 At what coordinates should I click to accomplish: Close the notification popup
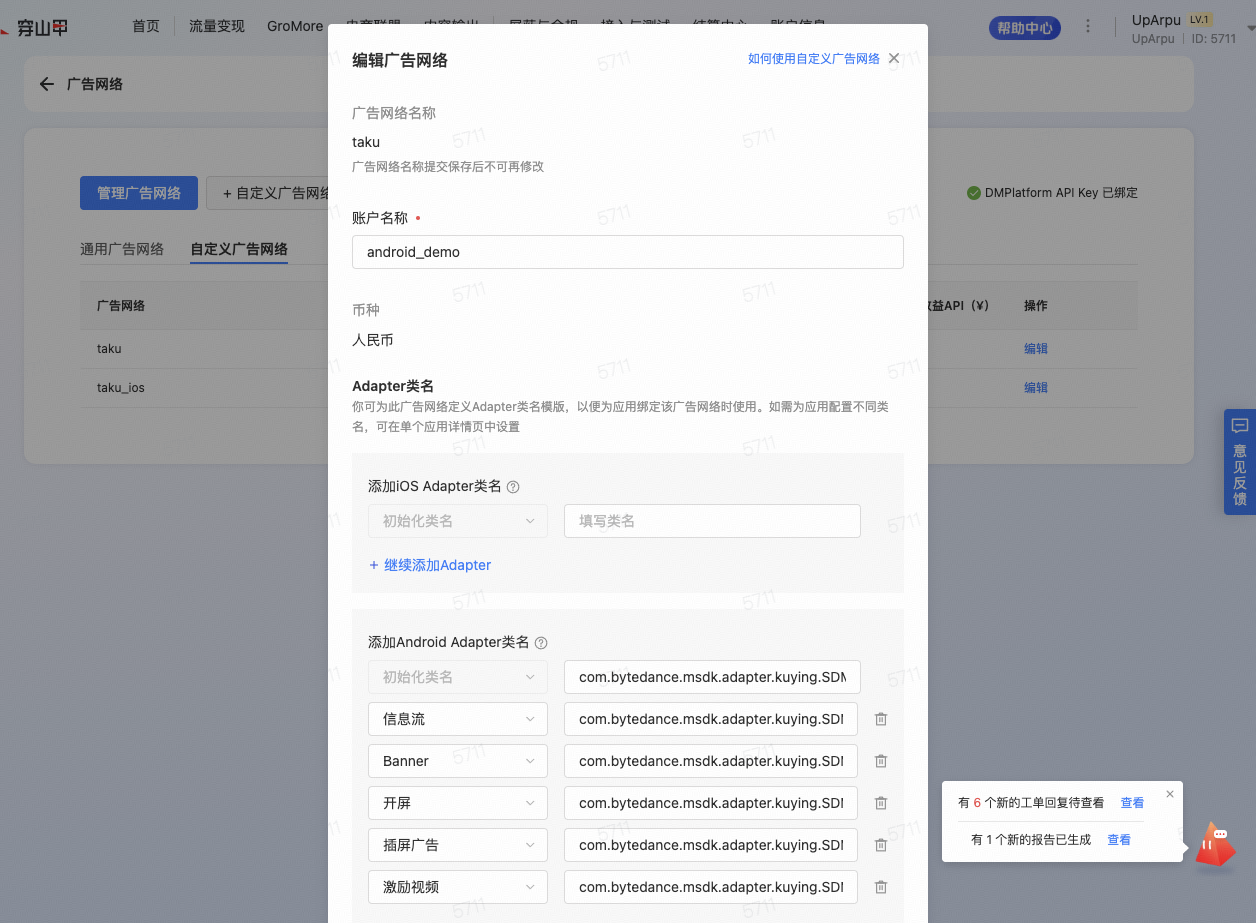click(x=1170, y=794)
